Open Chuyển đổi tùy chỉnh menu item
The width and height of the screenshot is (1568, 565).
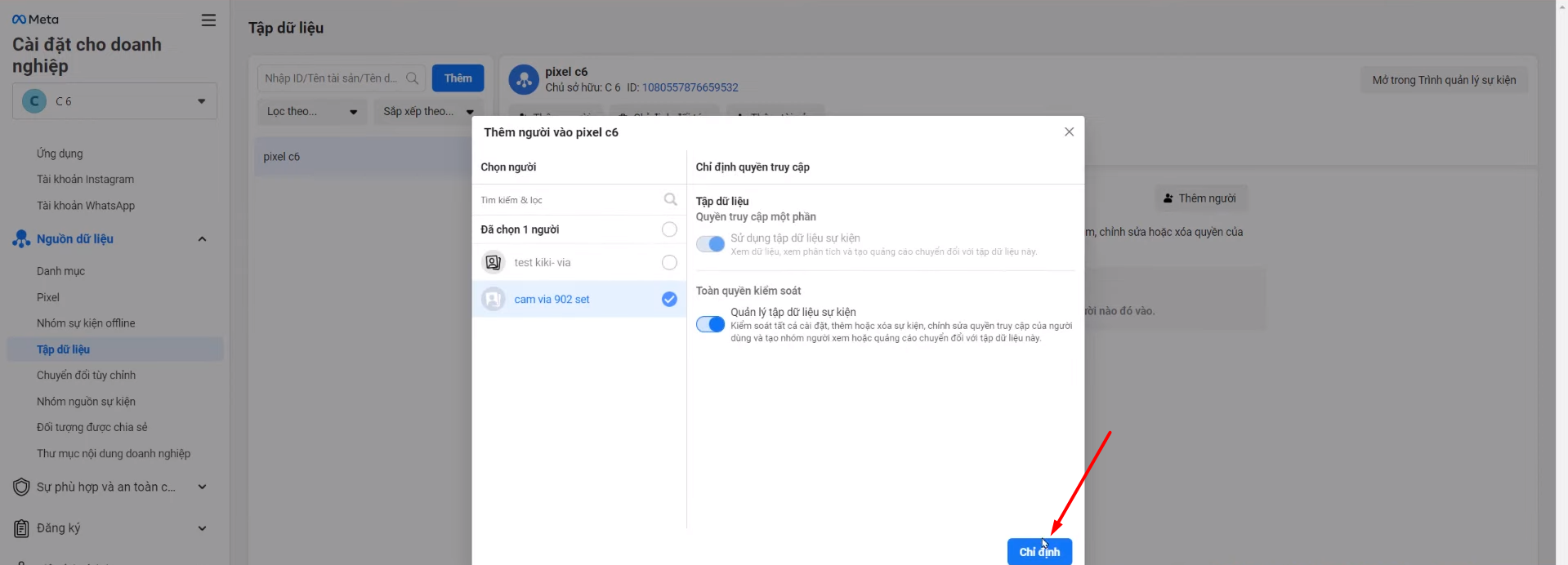click(86, 376)
